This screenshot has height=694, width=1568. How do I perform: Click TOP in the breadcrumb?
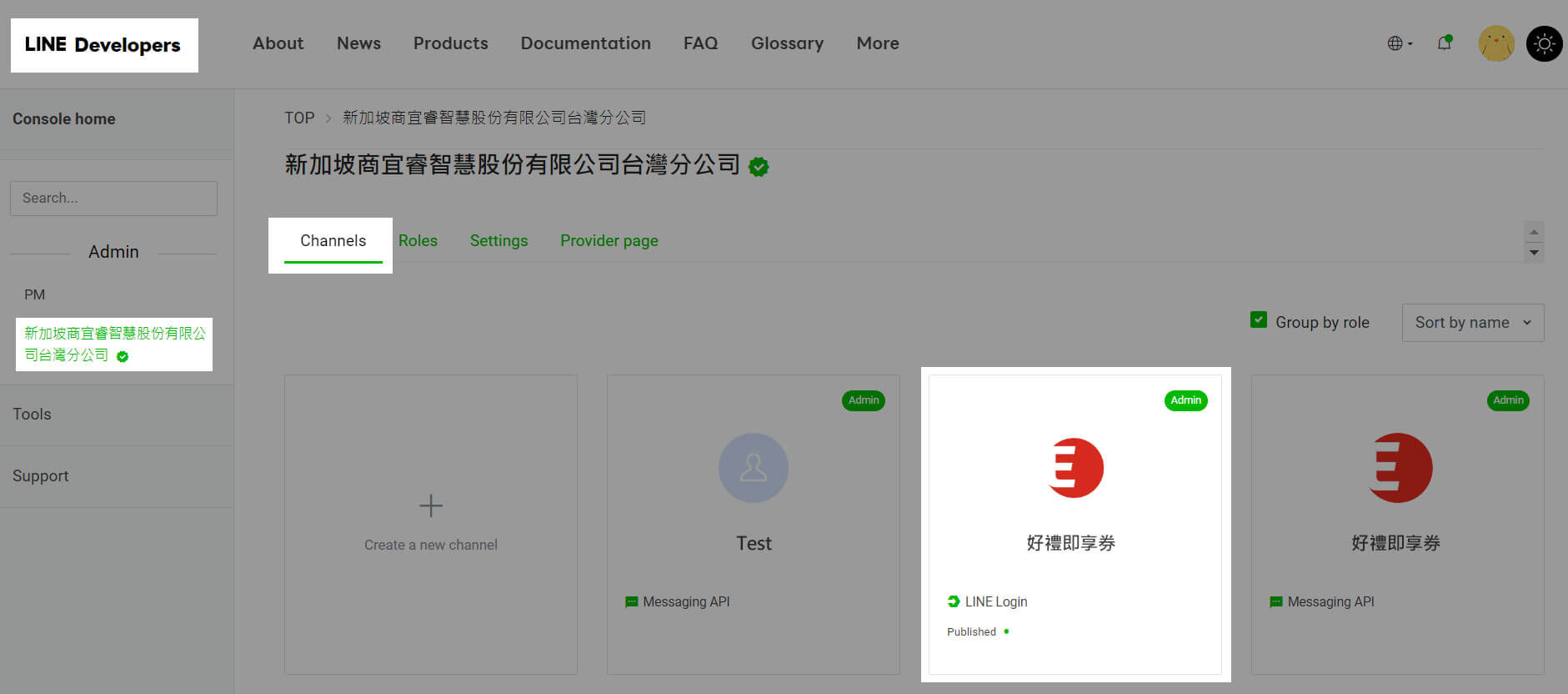[299, 118]
